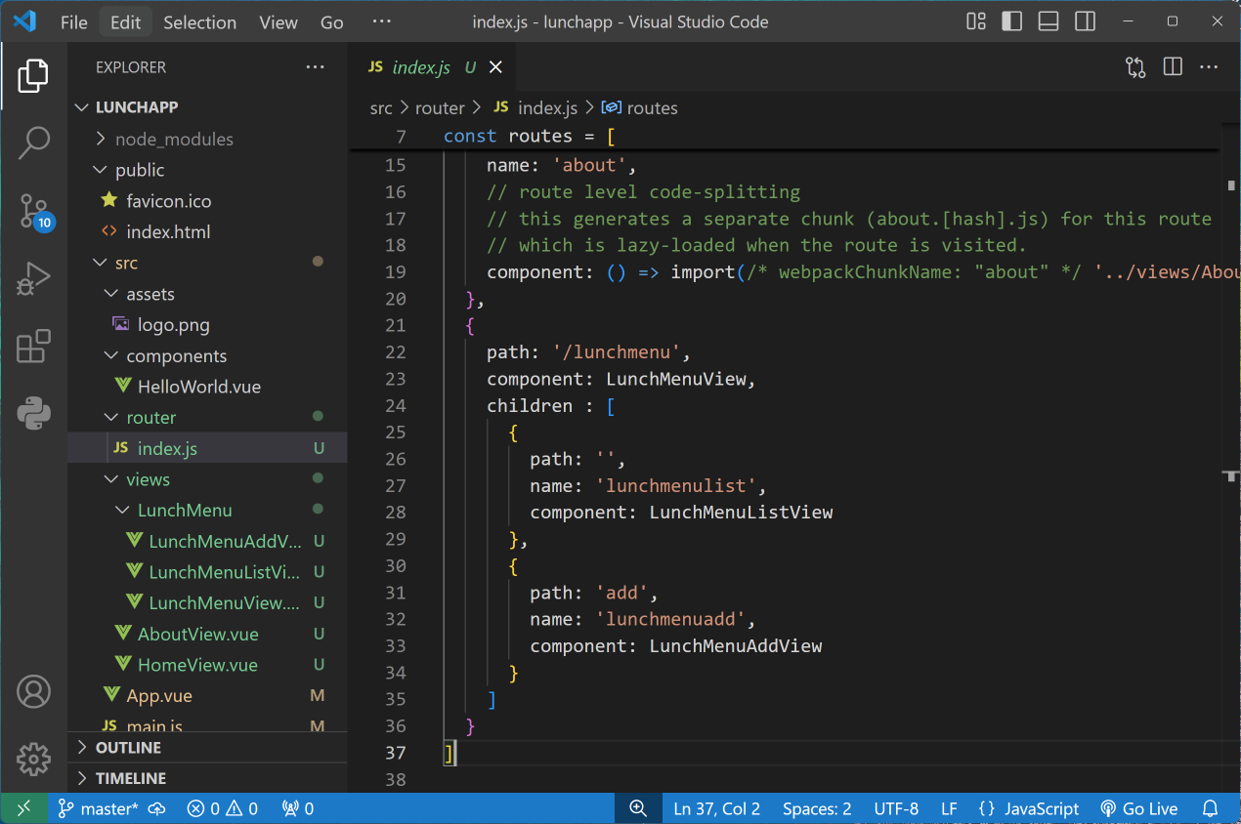
Task: Collapse the router folder
Action: [x=208, y=417]
